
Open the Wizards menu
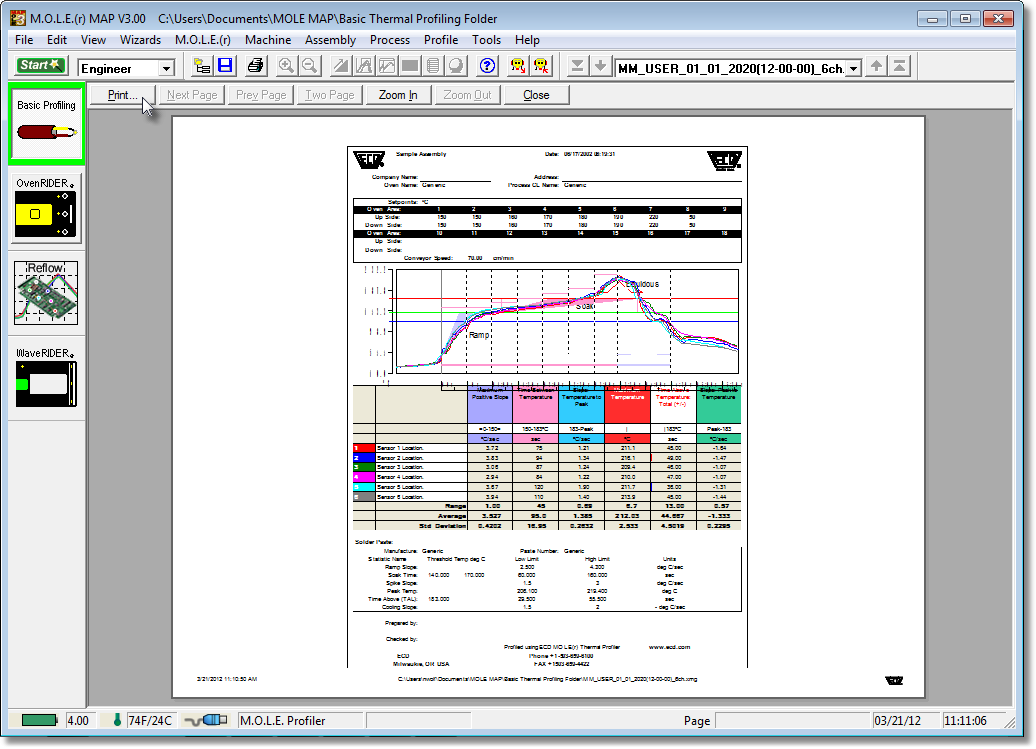[140, 40]
